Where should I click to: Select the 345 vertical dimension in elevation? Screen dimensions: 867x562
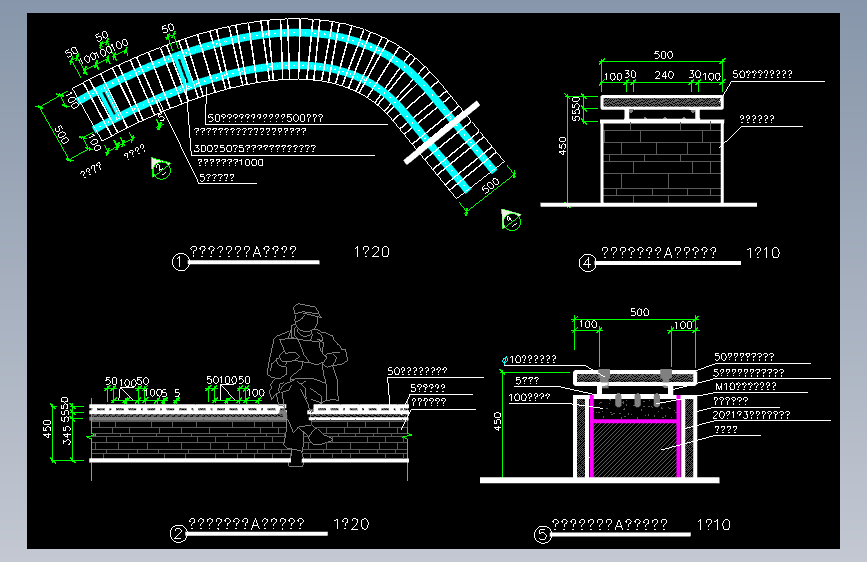tap(67, 435)
